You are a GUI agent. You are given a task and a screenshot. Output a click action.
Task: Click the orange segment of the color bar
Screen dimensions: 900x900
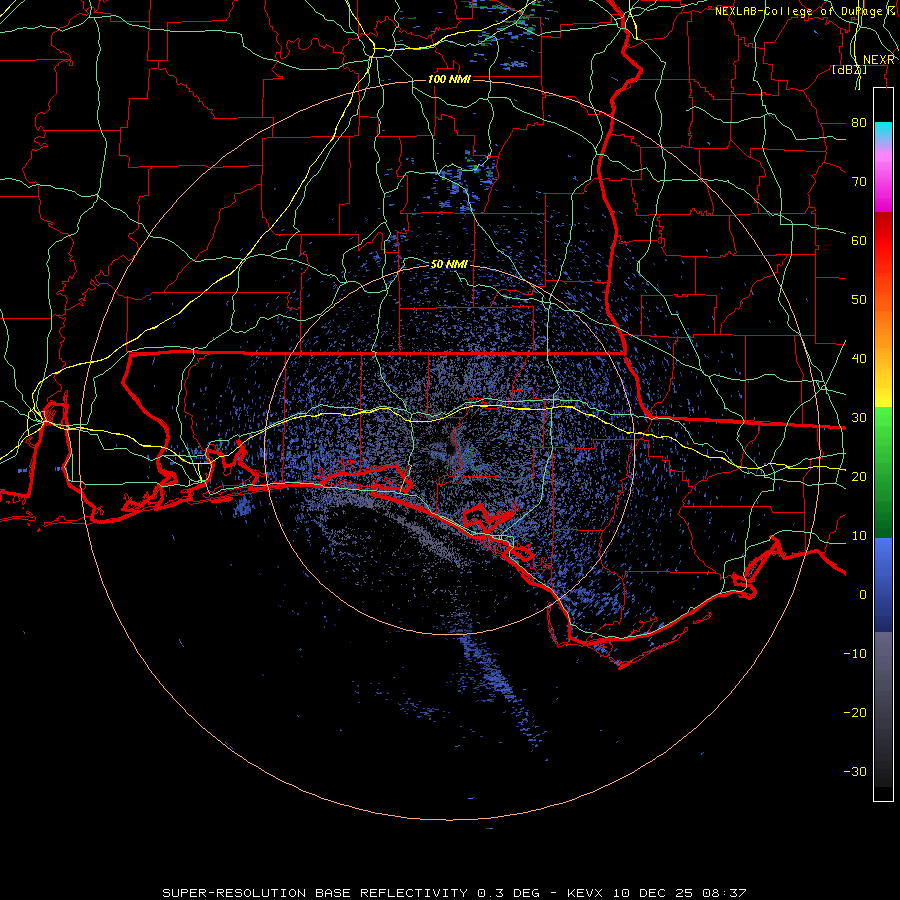pos(883,327)
